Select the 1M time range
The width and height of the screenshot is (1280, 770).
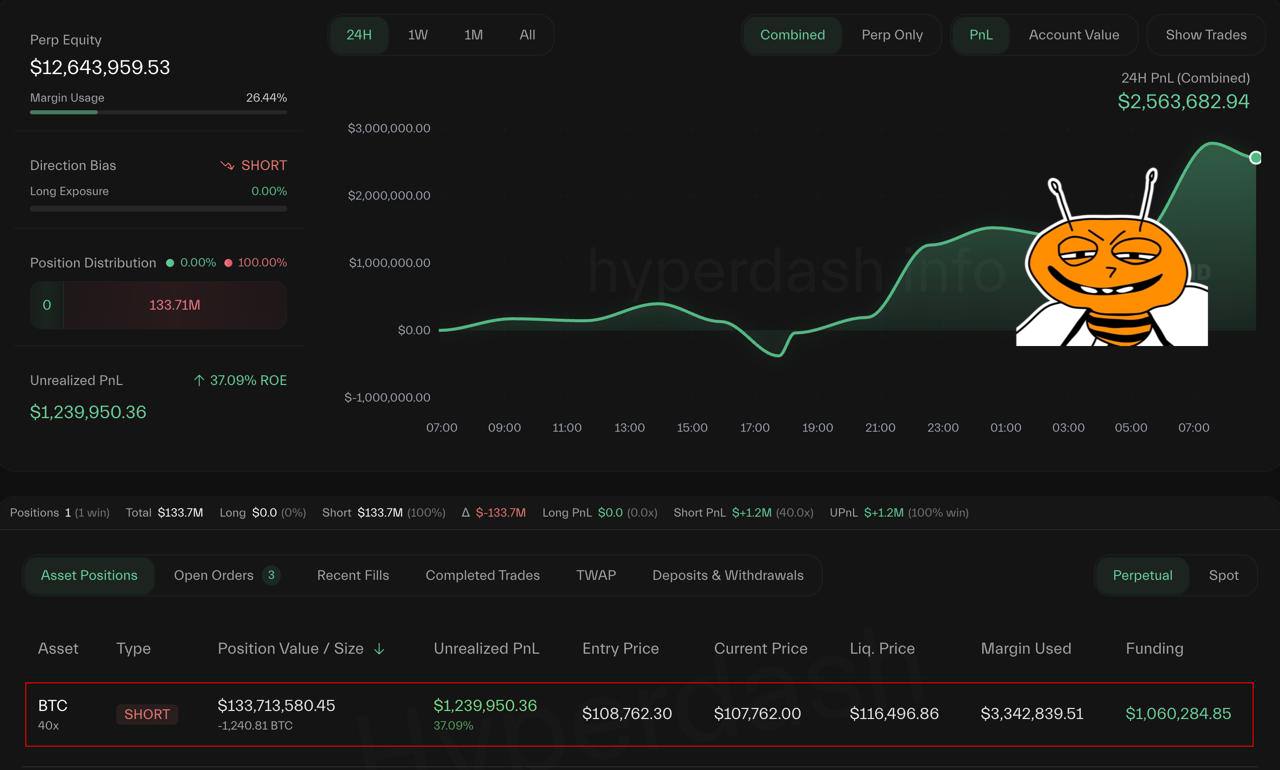click(x=473, y=35)
